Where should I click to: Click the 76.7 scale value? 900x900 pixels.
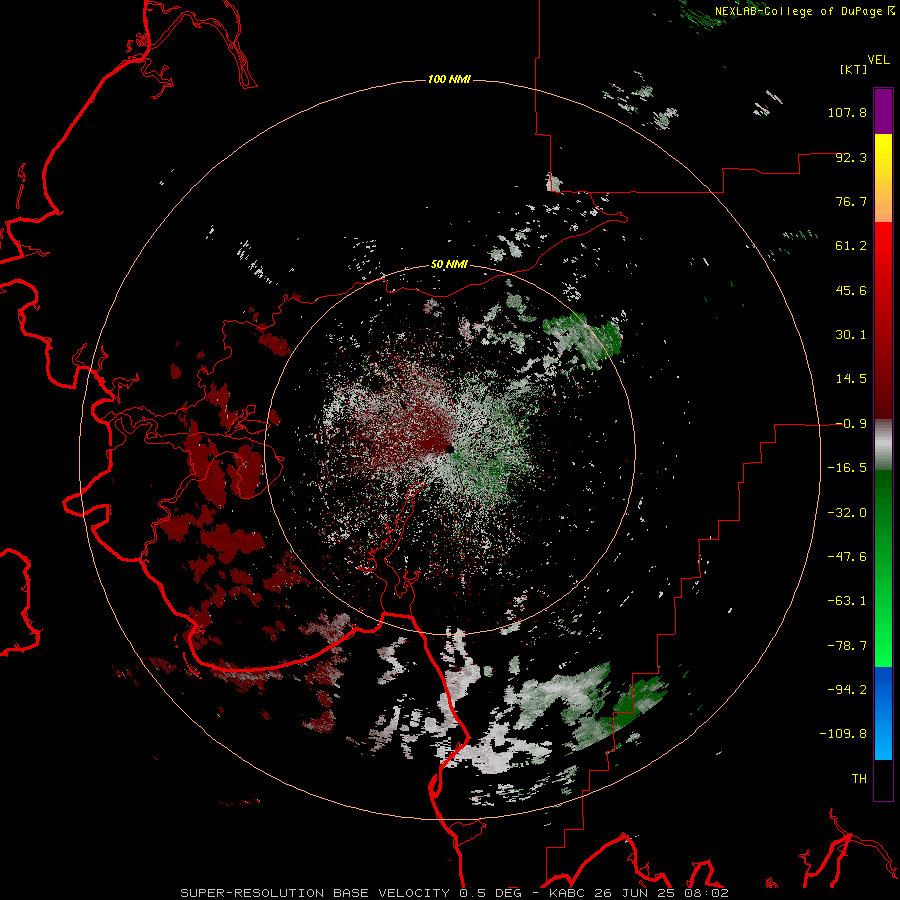pyautogui.click(x=851, y=201)
